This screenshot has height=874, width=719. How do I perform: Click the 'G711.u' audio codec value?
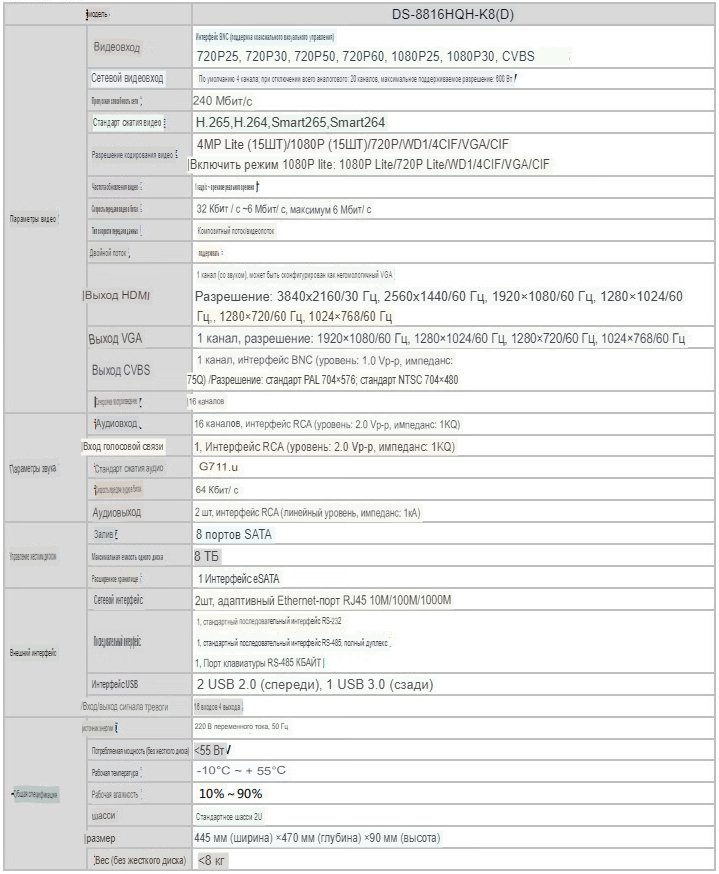tap(218, 467)
